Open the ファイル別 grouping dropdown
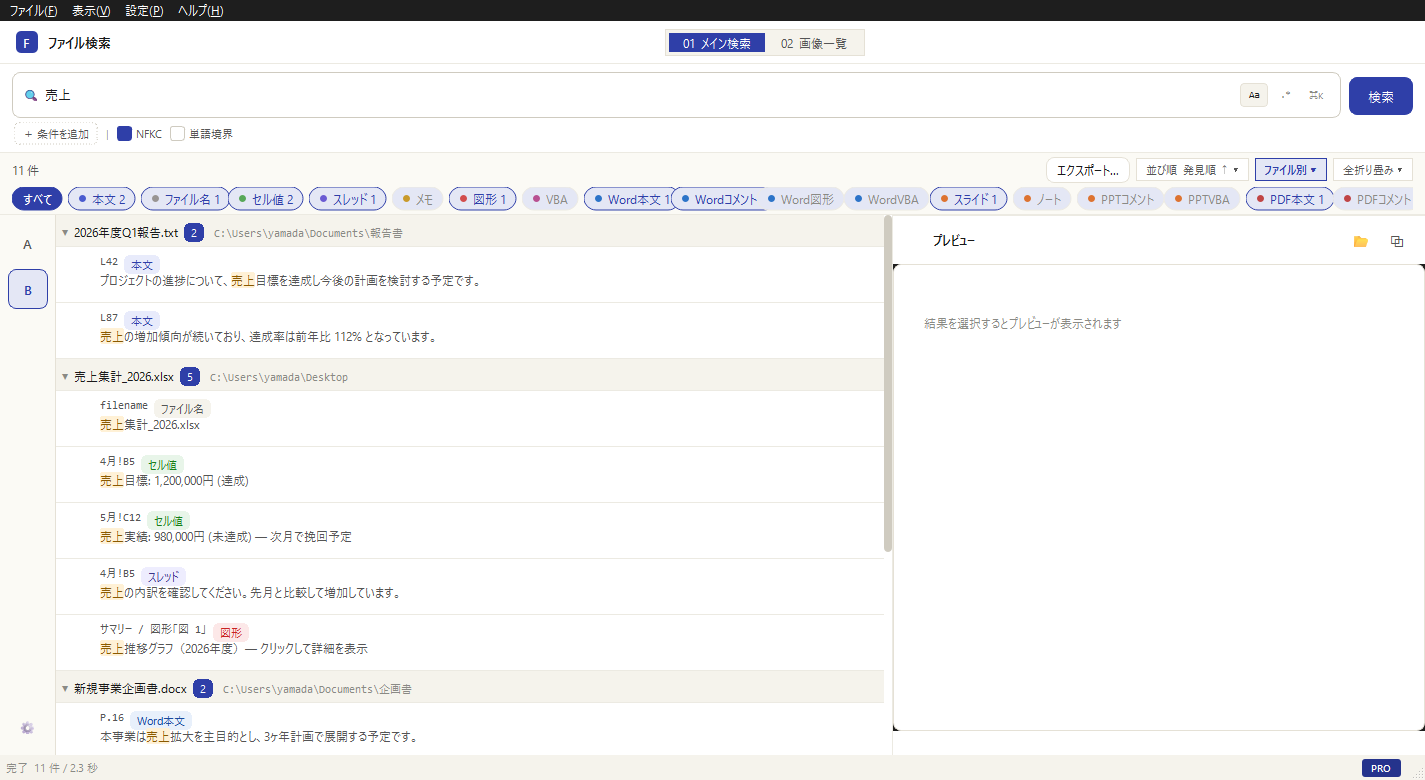This screenshot has height=780, width=1425. coord(1291,170)
